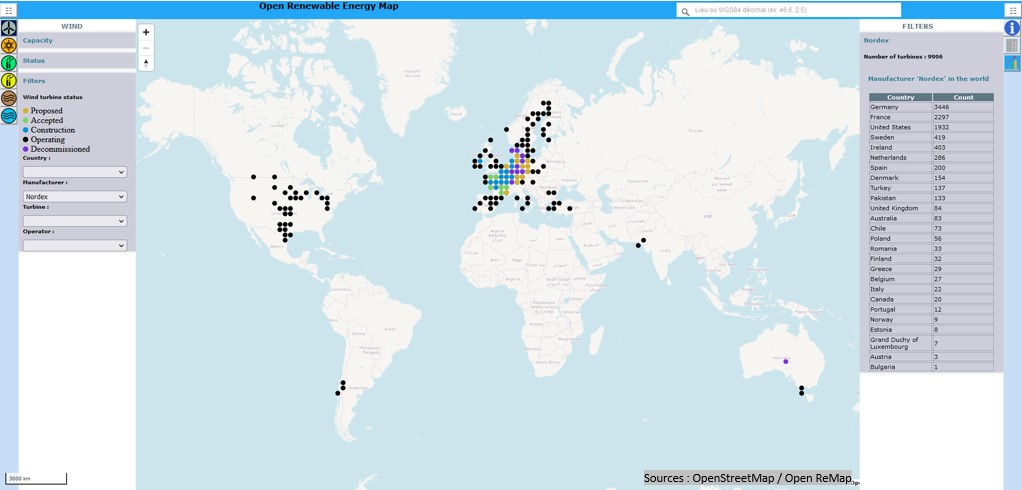Click the FILTERS panel title
Screen dimensions: 1022x490
918,27
